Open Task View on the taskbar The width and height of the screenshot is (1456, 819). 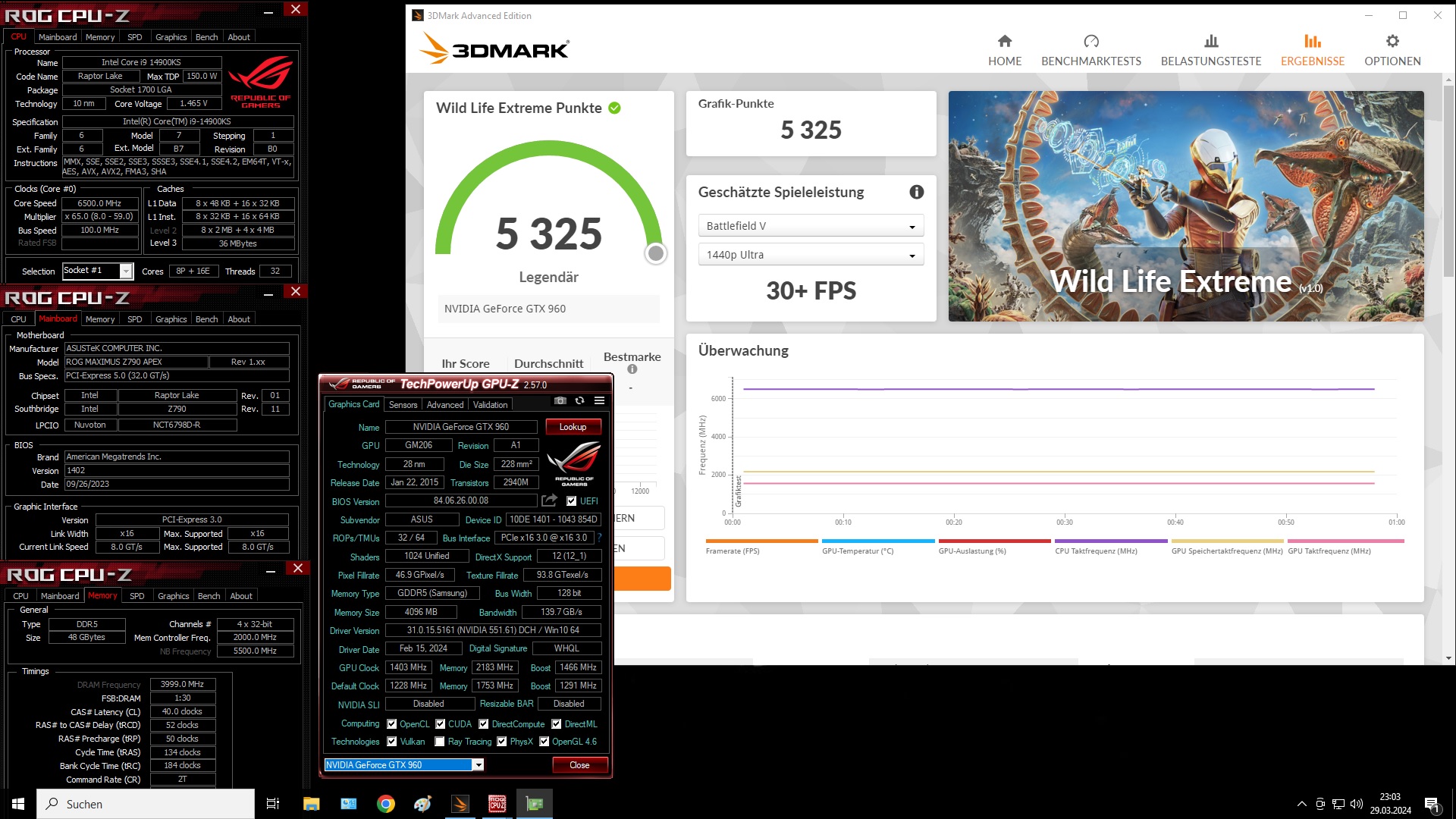[273, 804]
